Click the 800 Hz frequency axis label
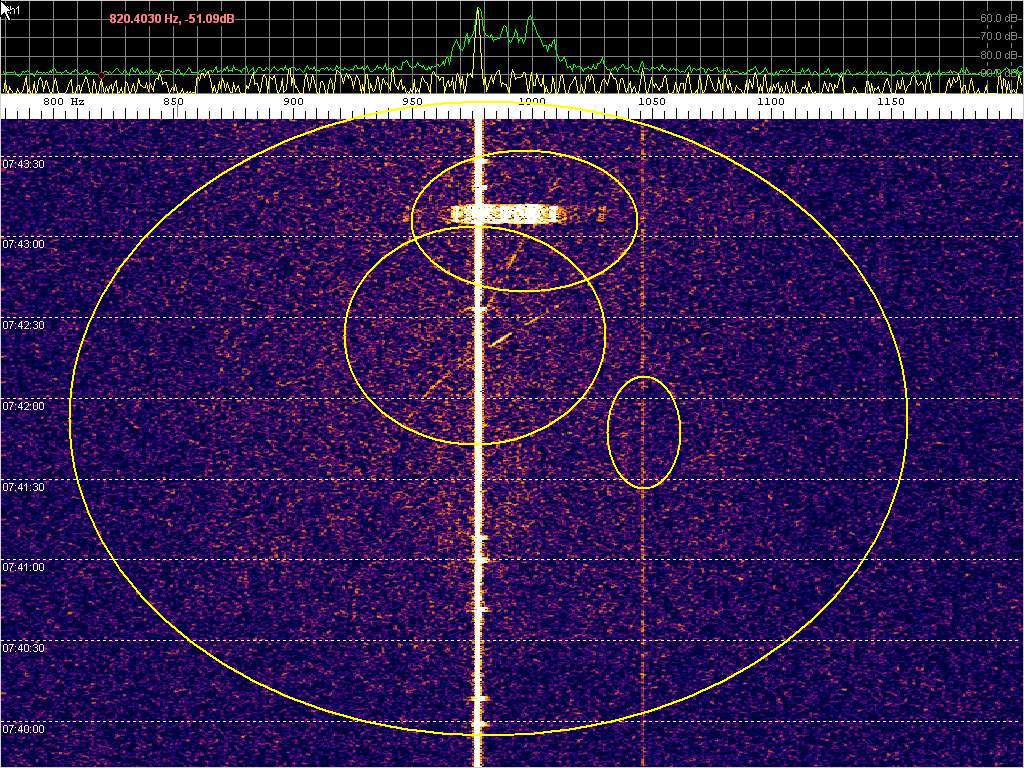This screenshot has height=768, width=1024. tap(63, 102)
